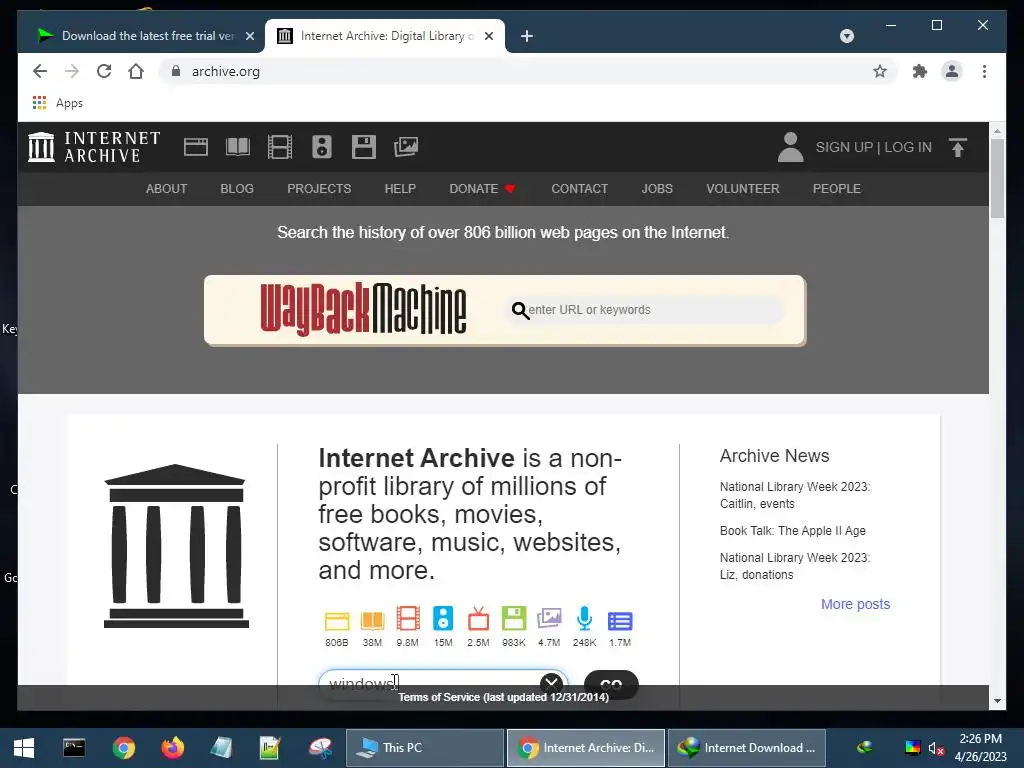Close the Internet Archive browser tab
1024x768 pixels.
click(x=488, y=36)
